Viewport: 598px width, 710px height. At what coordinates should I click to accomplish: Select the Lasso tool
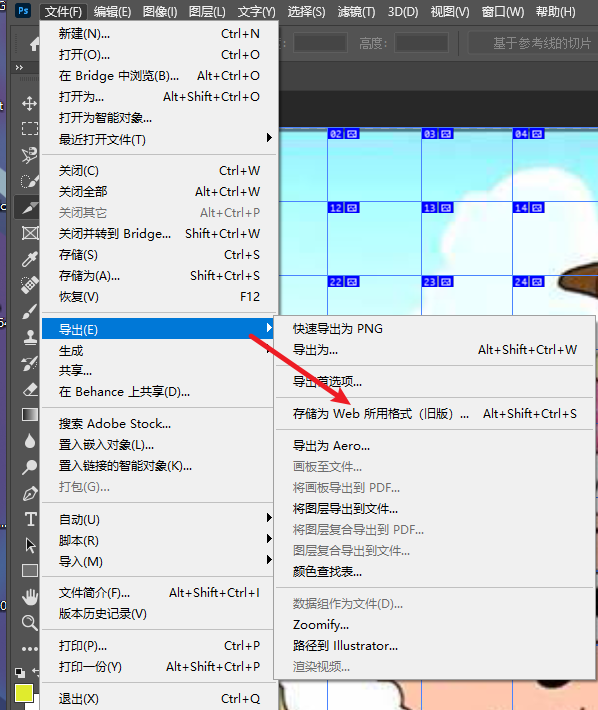29,155
